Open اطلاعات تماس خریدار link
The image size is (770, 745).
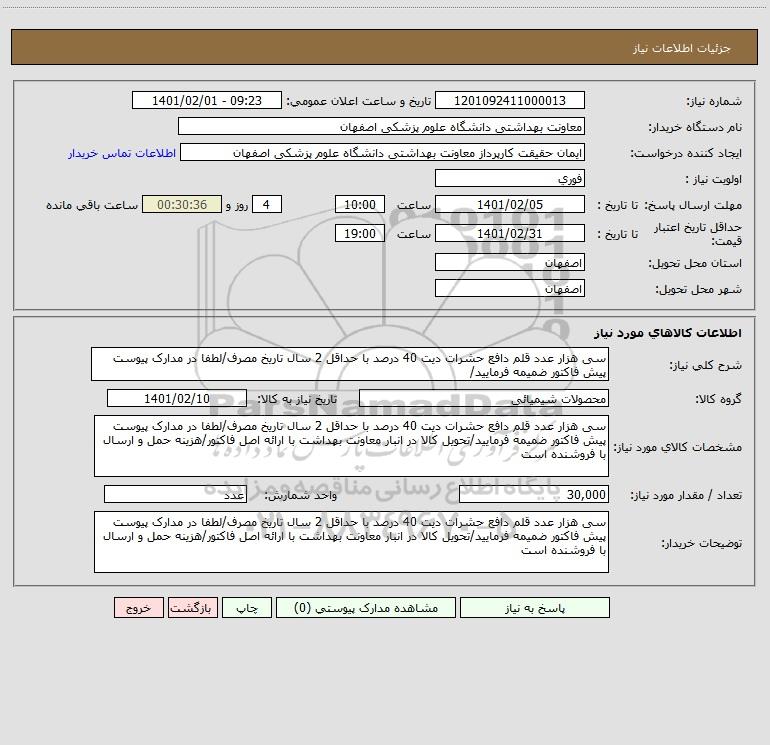click(x=122, y=153)
